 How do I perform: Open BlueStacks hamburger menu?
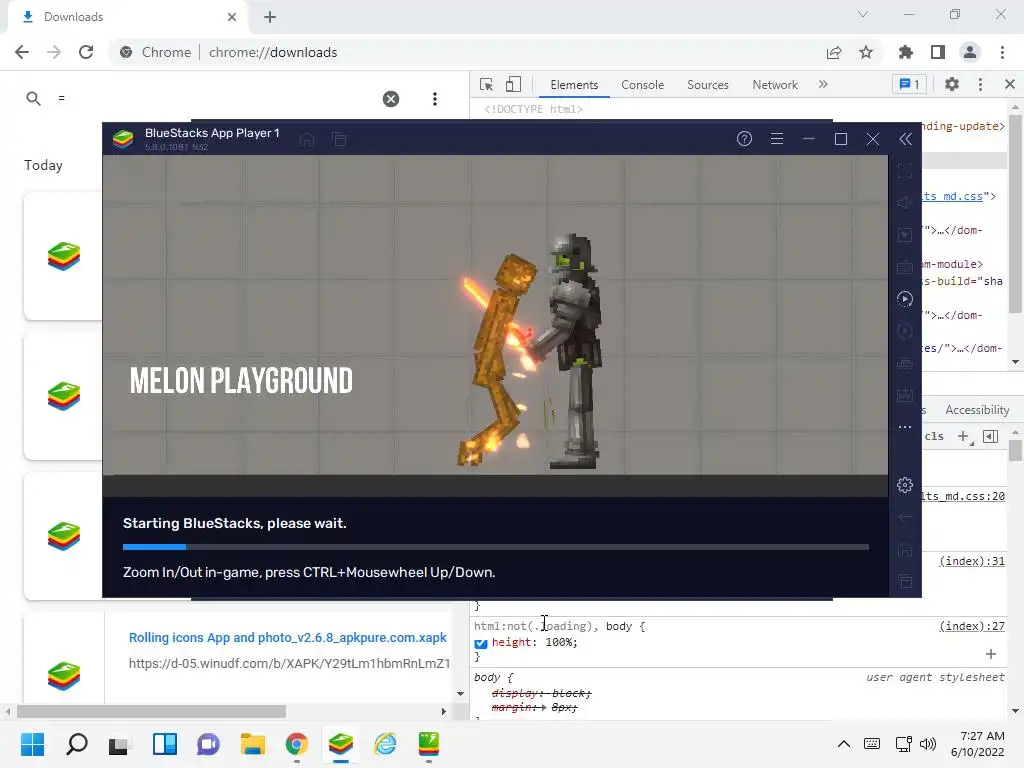point(776,138)
